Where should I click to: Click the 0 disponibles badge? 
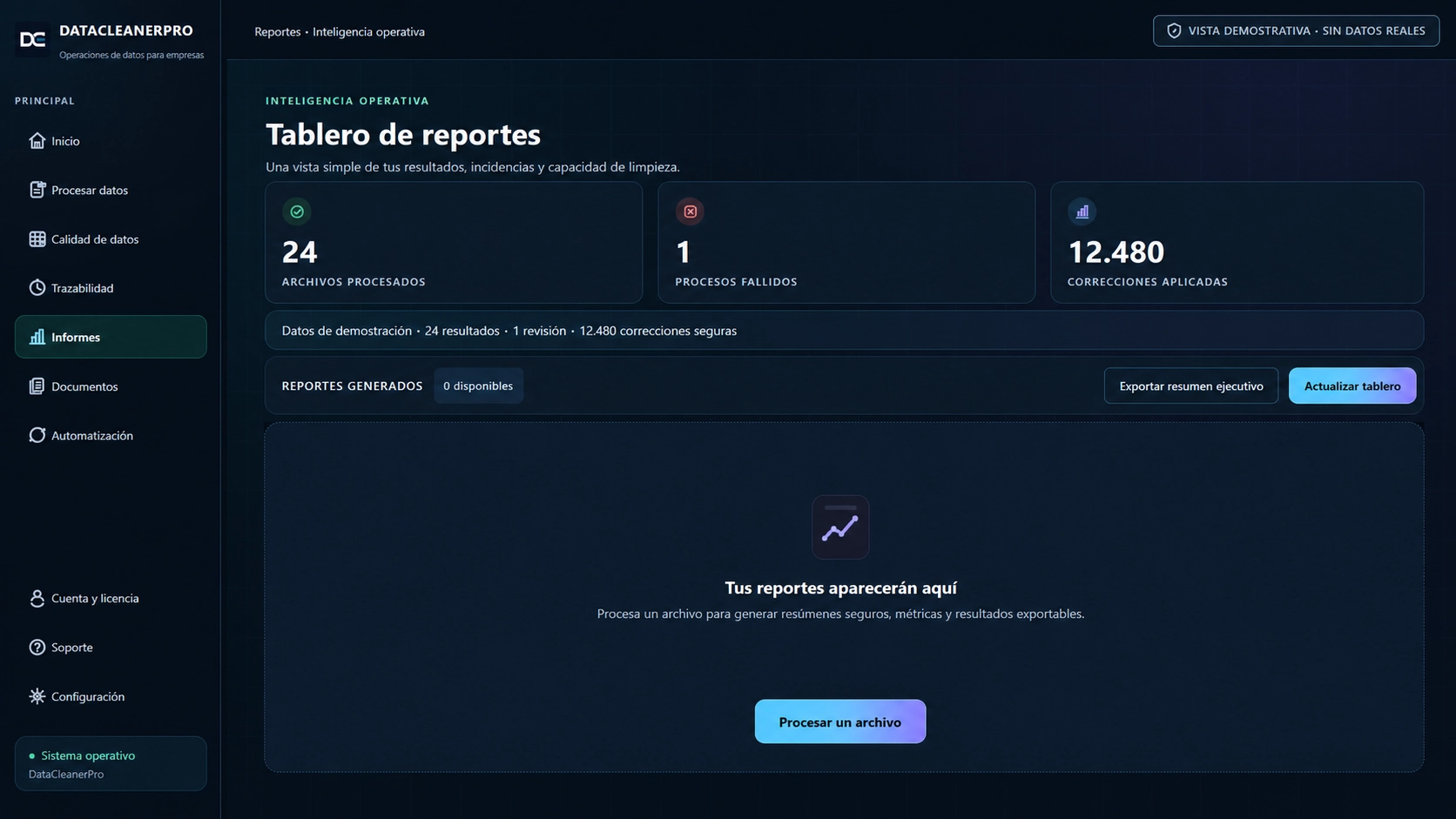[x=478, y=386]
